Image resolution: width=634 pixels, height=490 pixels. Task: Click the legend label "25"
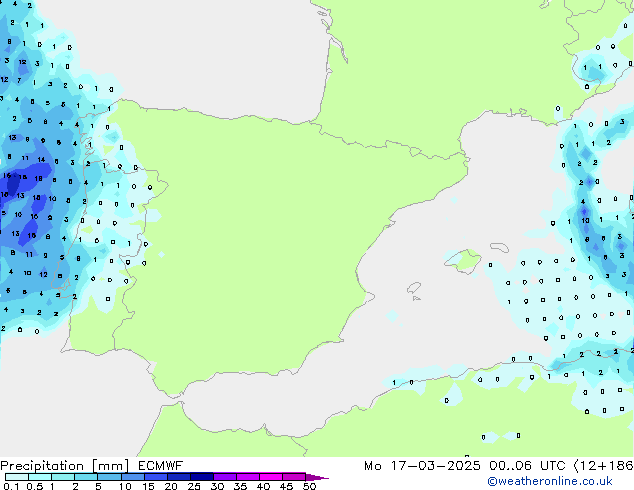[x=194, y=486]
